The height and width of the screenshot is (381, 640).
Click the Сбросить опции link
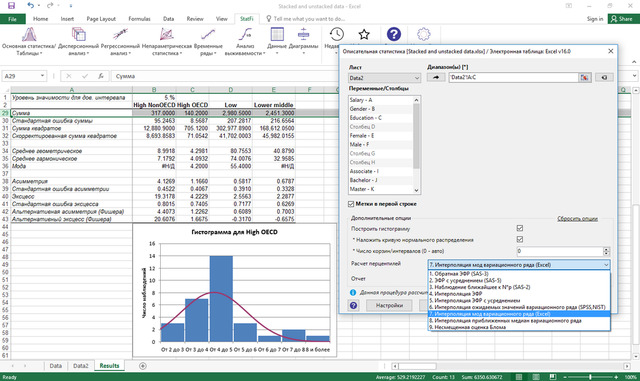point(577,219)
